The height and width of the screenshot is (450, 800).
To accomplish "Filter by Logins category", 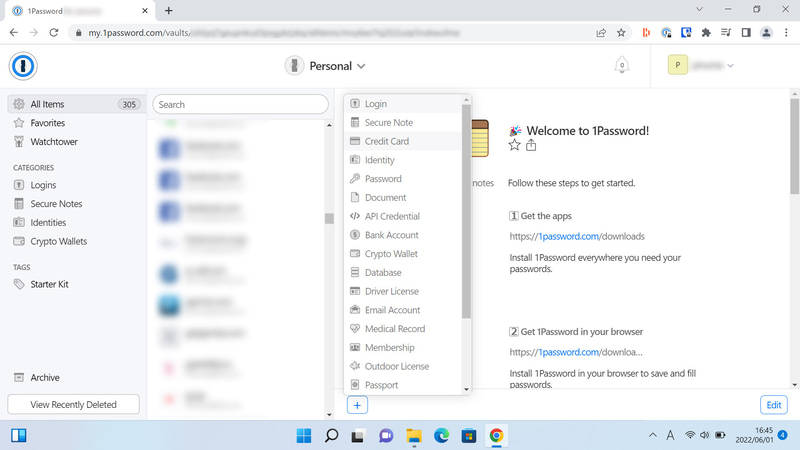I will 75,185.
